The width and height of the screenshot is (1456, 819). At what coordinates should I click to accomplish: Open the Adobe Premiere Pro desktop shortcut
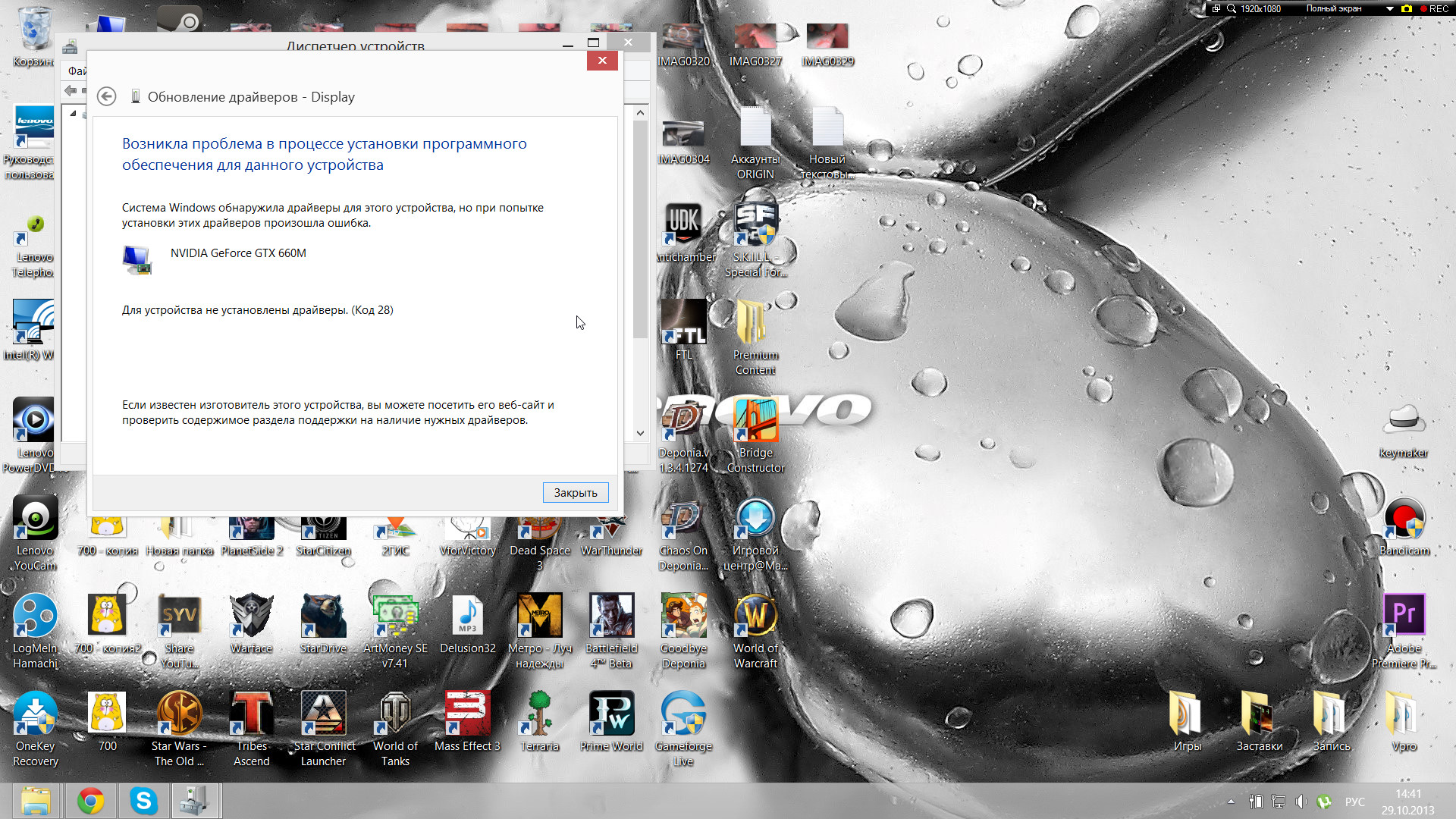pyautogui.click(x=1404, y=616)
